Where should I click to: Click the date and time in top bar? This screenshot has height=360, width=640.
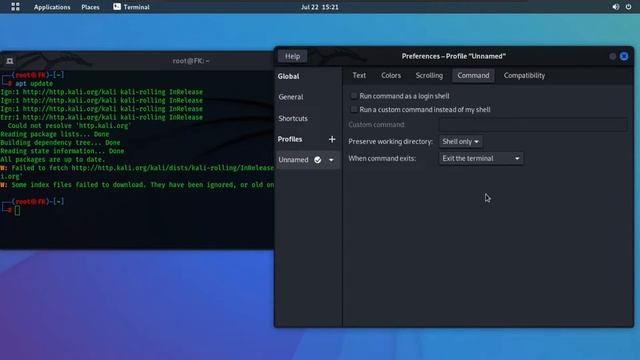click(320, 7)
